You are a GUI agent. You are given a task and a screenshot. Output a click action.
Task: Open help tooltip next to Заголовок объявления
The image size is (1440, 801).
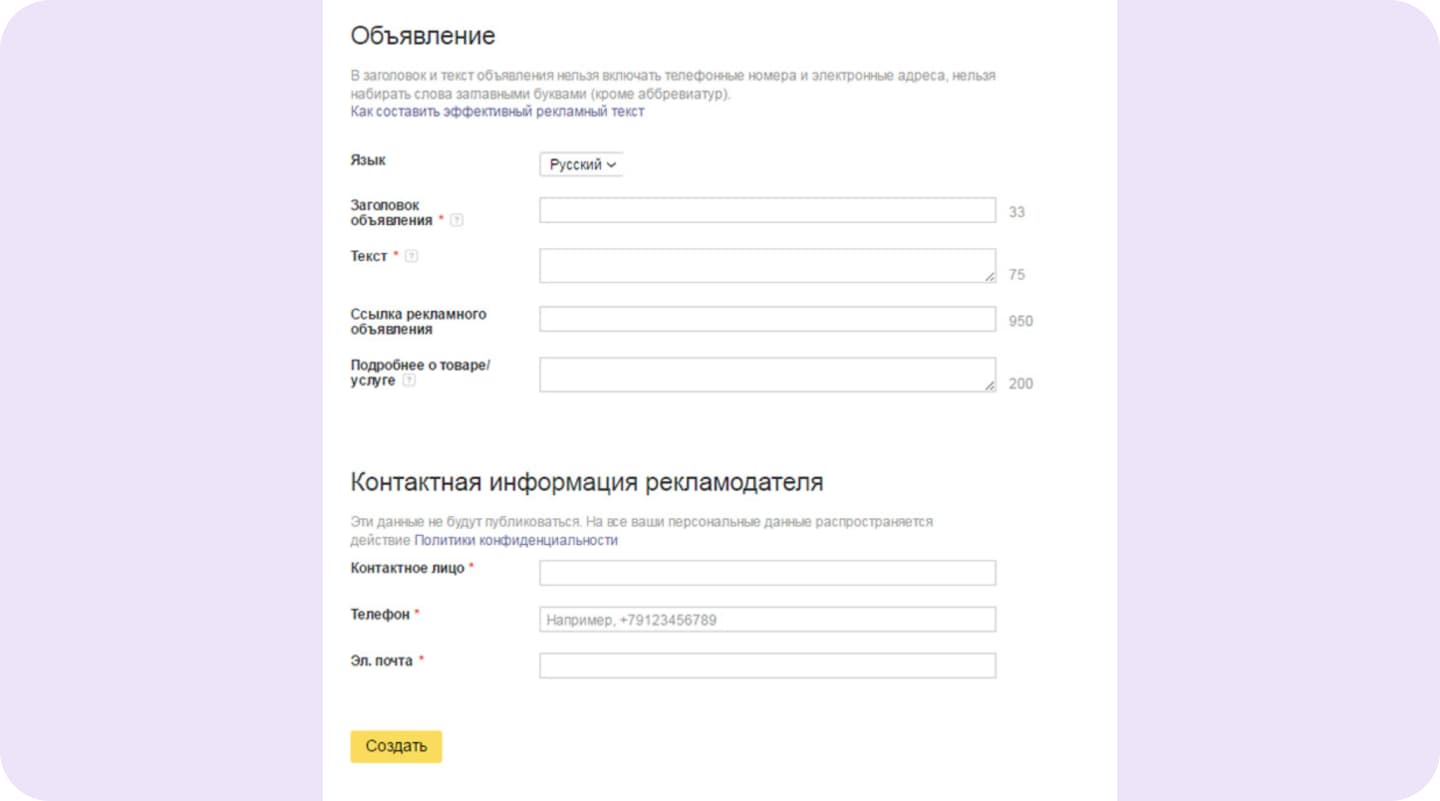pos(457,220)
